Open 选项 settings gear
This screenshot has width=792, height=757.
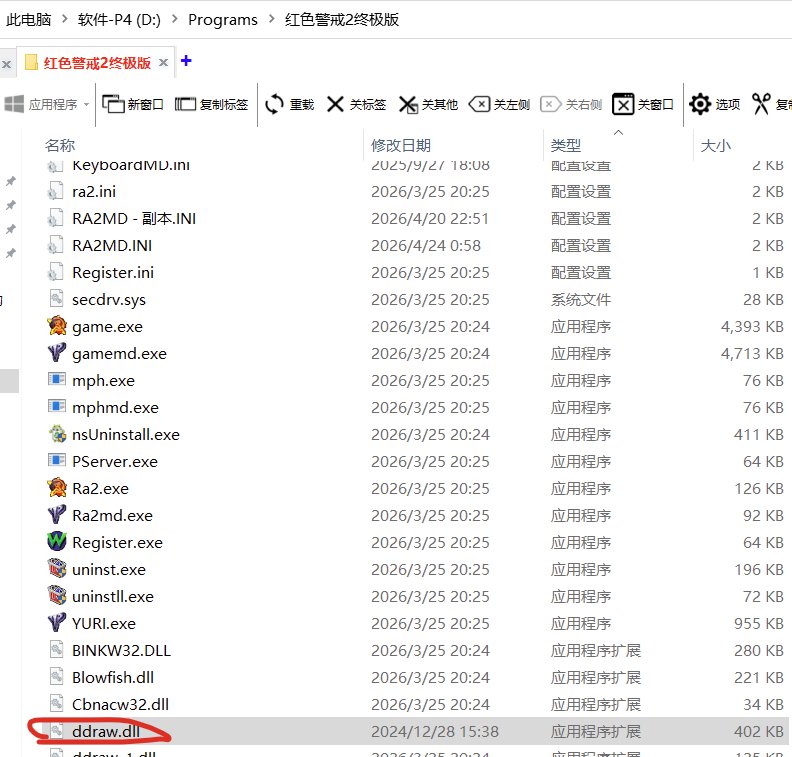(x=714, y=105)
